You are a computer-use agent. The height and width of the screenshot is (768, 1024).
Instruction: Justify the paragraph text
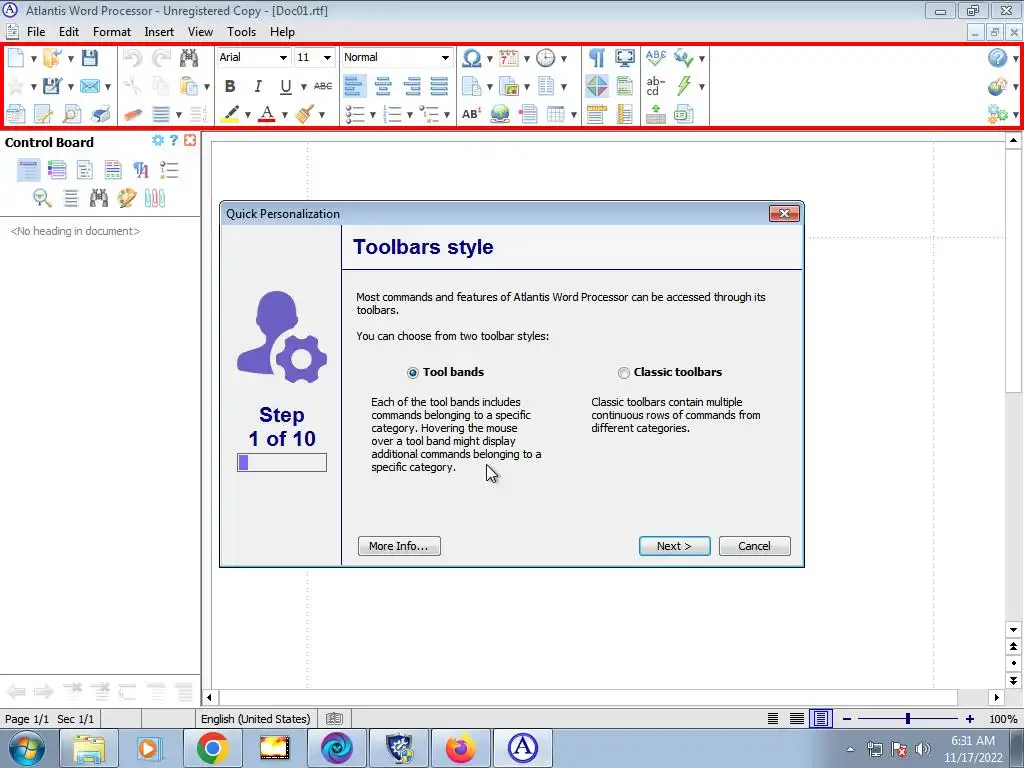point(440,86)
